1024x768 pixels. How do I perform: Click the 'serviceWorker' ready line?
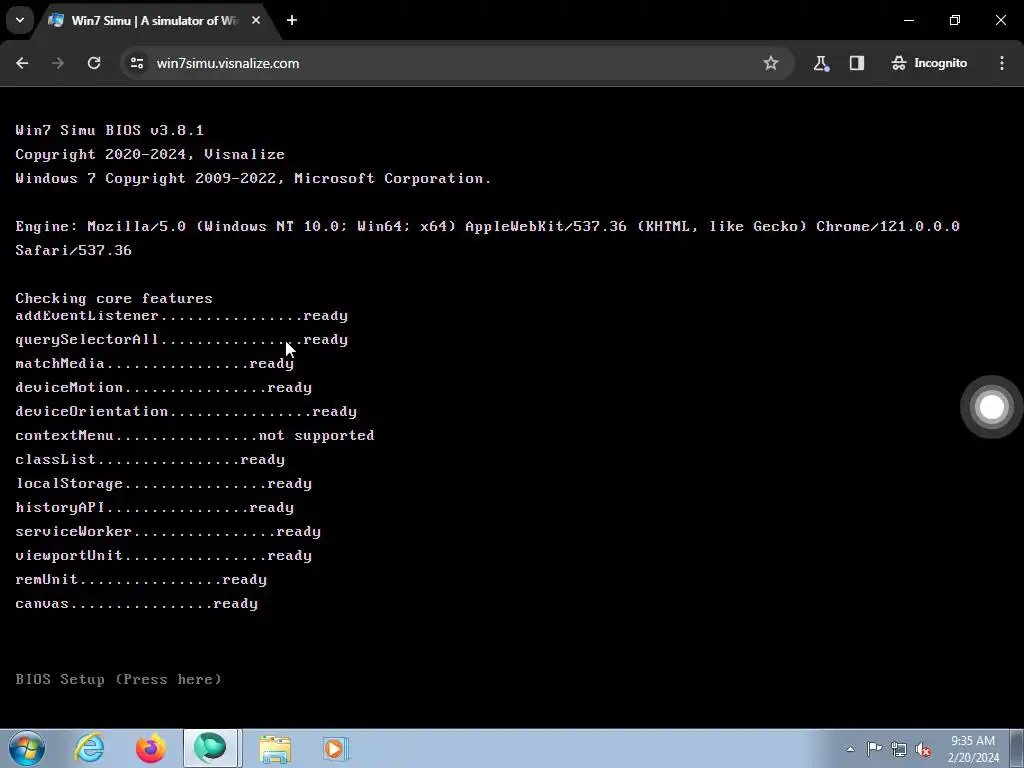click(168, 532)
